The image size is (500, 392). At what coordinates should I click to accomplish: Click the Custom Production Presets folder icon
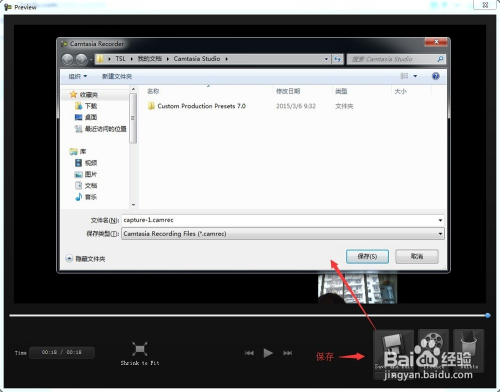[151, 106]
